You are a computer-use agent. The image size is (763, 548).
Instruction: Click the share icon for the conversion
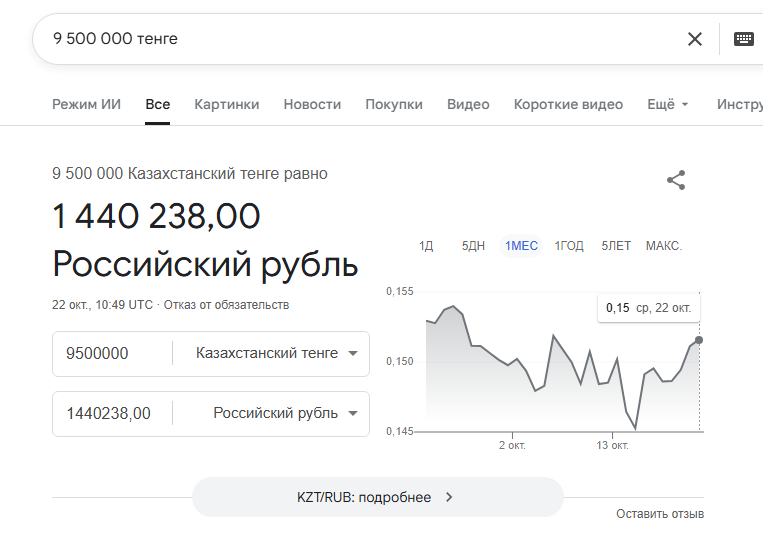click(676, 180)
